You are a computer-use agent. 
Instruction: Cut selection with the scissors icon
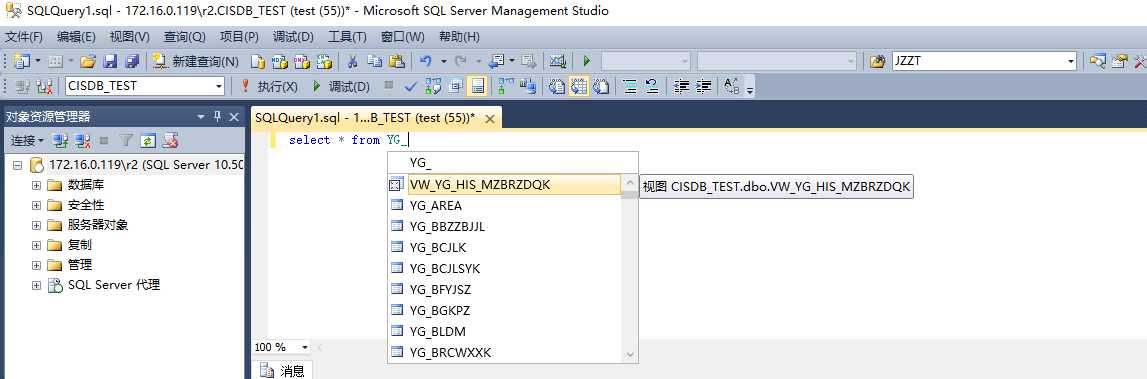352,61
